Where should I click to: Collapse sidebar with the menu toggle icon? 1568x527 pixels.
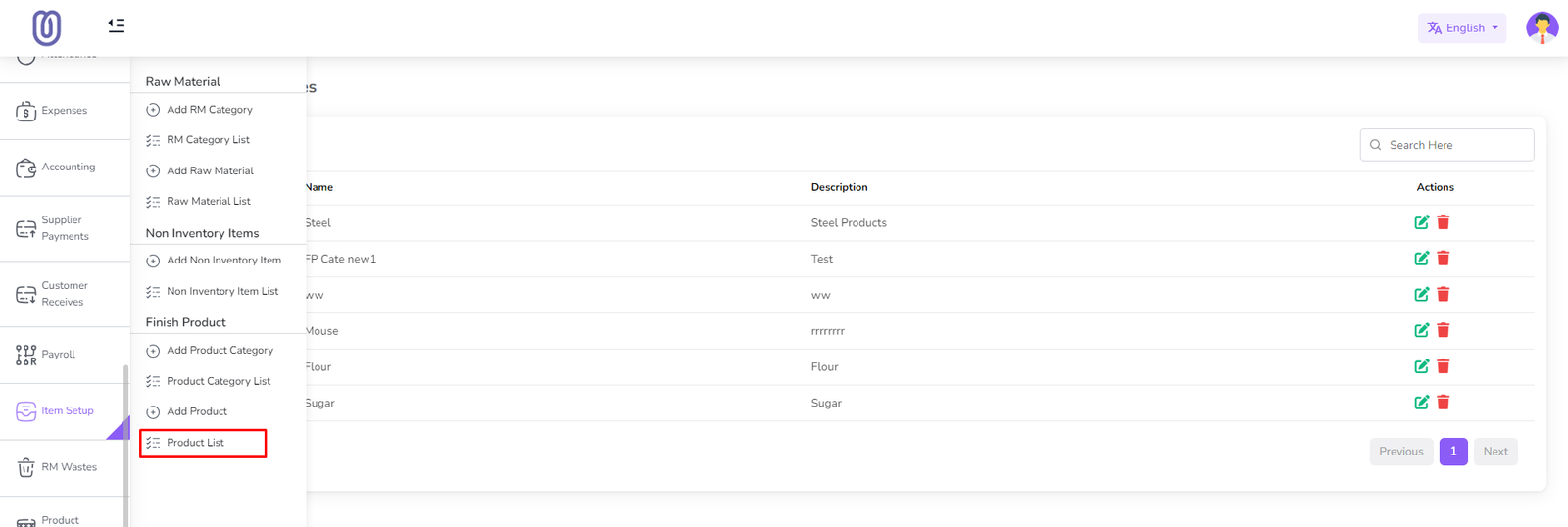pyautogui.click(x=117, y=25)
